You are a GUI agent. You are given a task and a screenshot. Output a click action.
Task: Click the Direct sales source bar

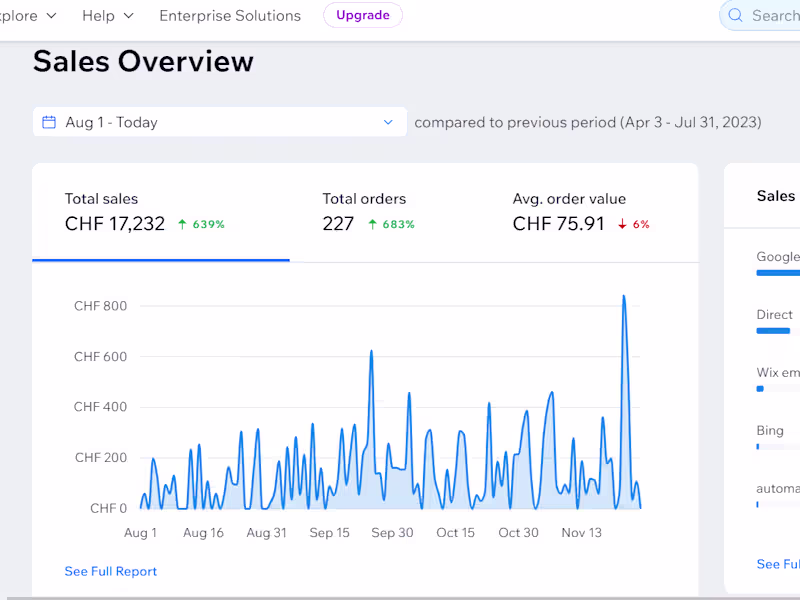point(774,330)
